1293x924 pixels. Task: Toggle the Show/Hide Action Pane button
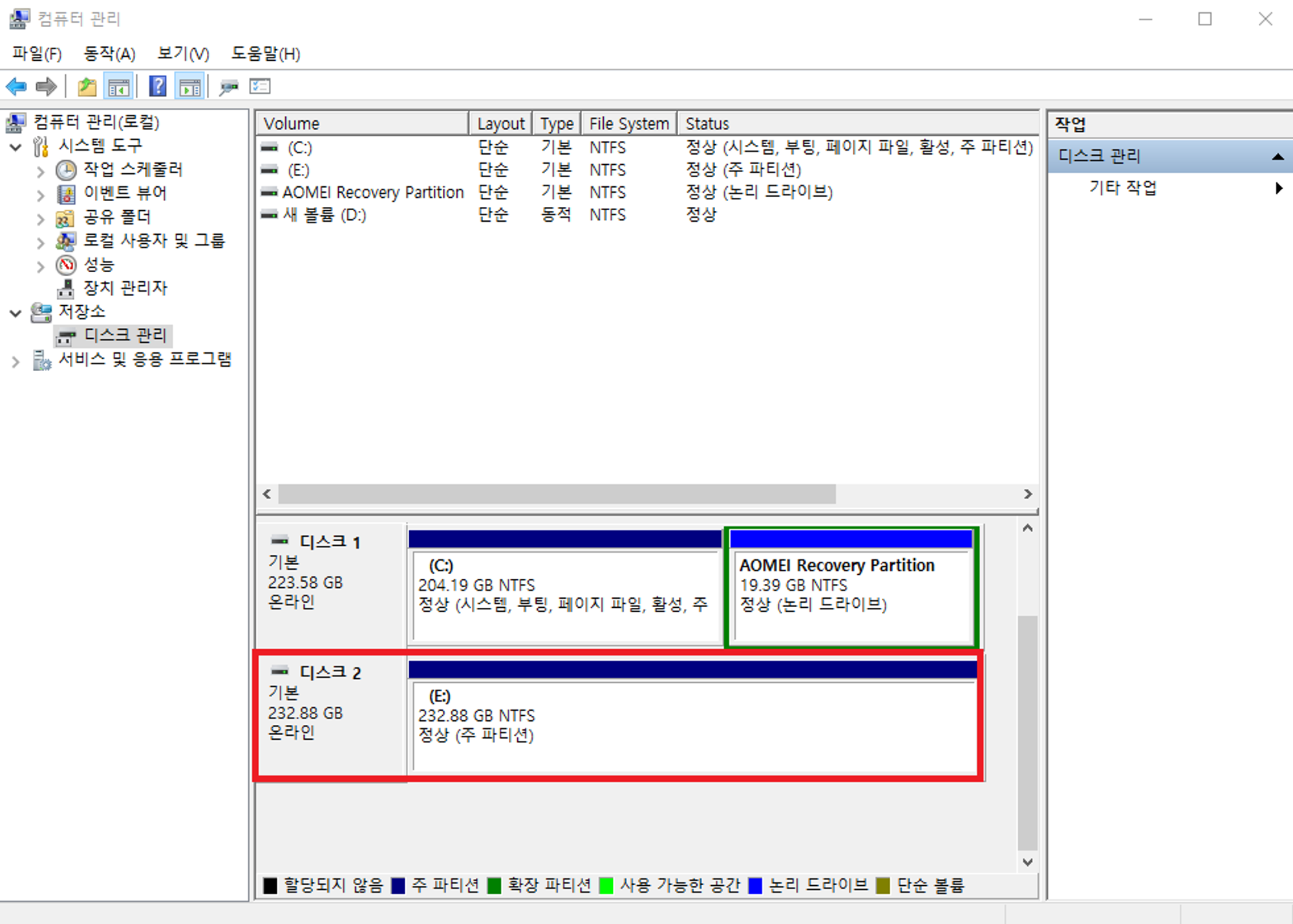tap(190, 87)
